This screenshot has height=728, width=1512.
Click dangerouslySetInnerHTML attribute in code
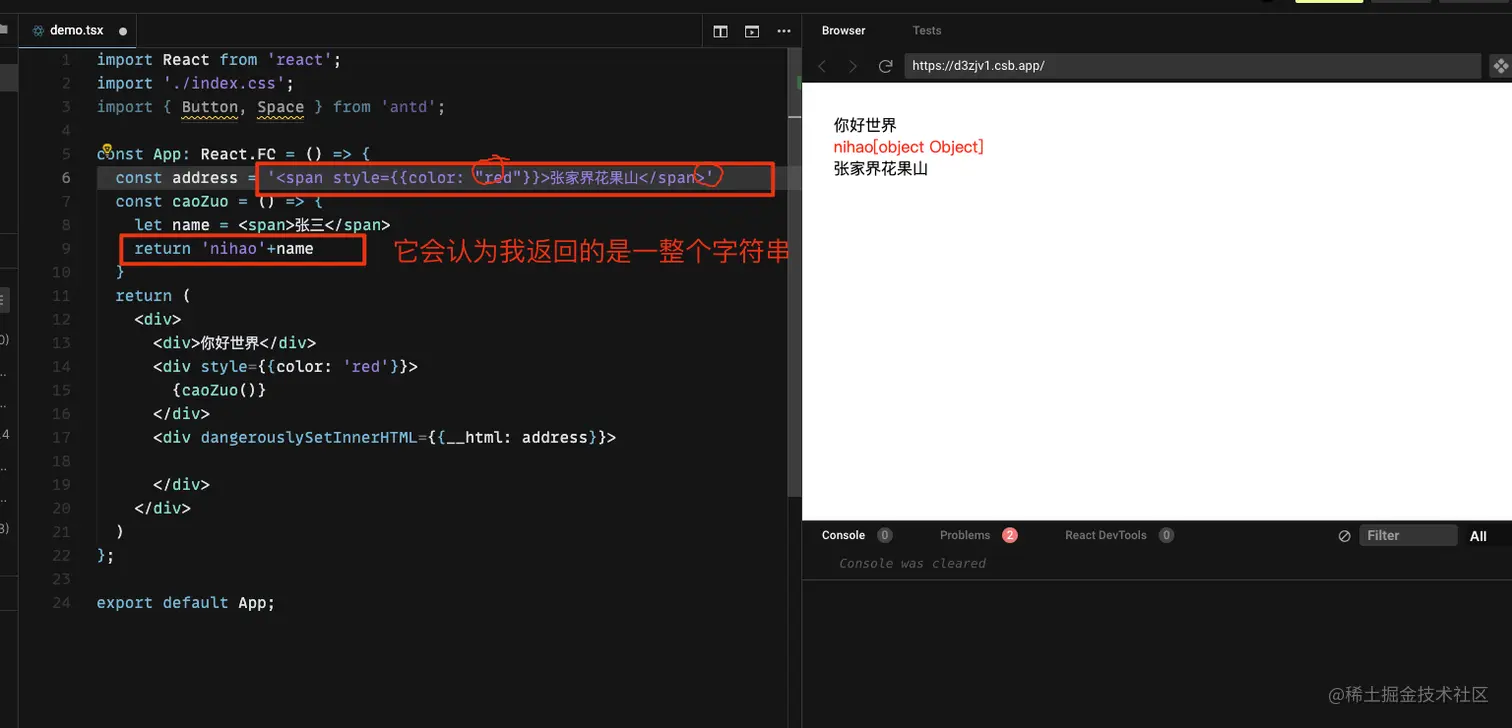(x=308, y=438)
